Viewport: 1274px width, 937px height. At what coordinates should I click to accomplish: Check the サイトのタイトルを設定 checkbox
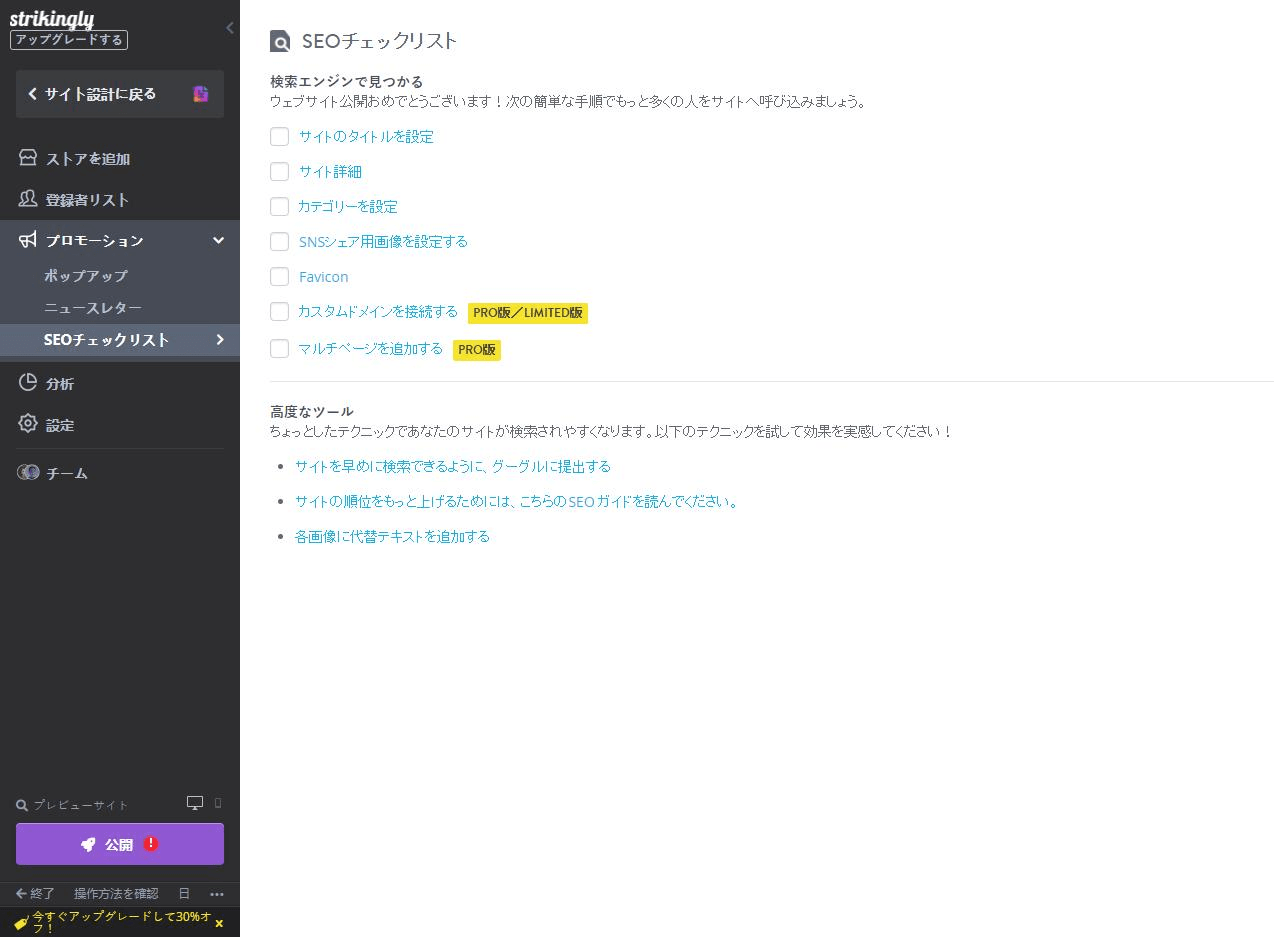click(279, 136)
